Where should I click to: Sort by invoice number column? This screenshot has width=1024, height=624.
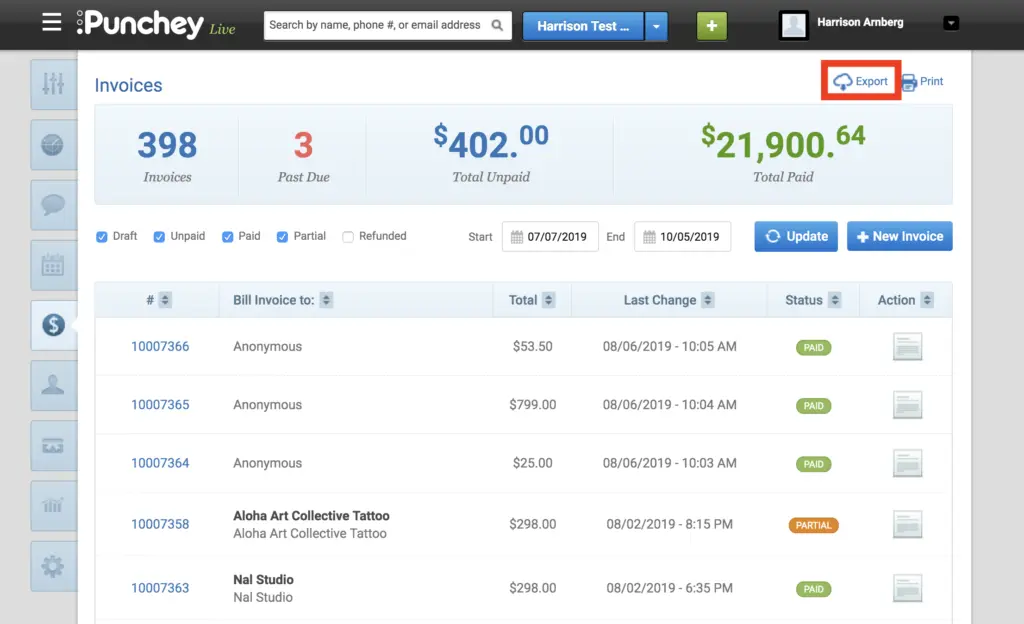tap(165, 300)
